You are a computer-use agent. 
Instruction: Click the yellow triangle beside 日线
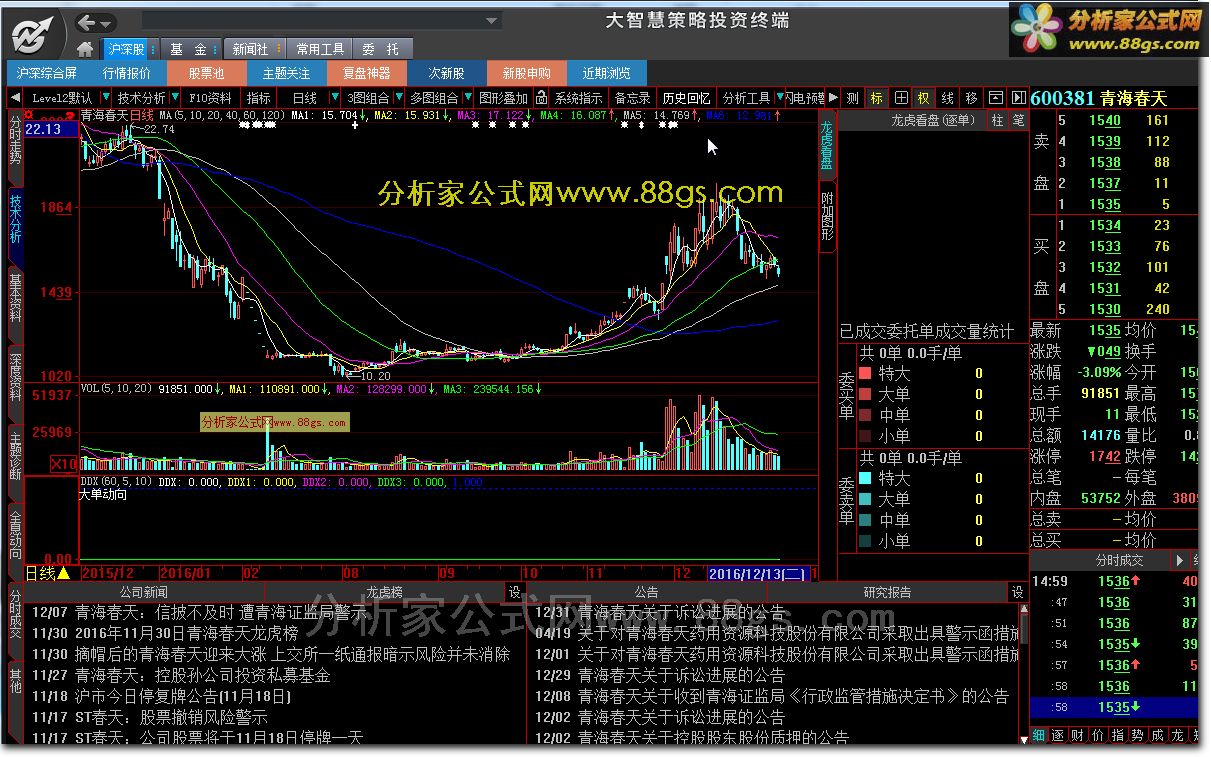point(62,574)
